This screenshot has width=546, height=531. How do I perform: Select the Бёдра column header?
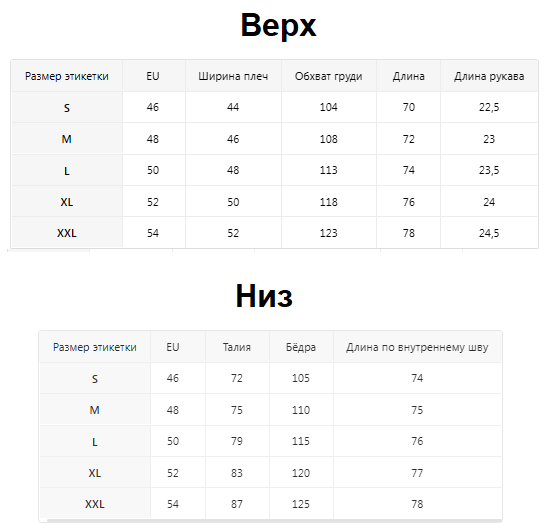point(301,347)
